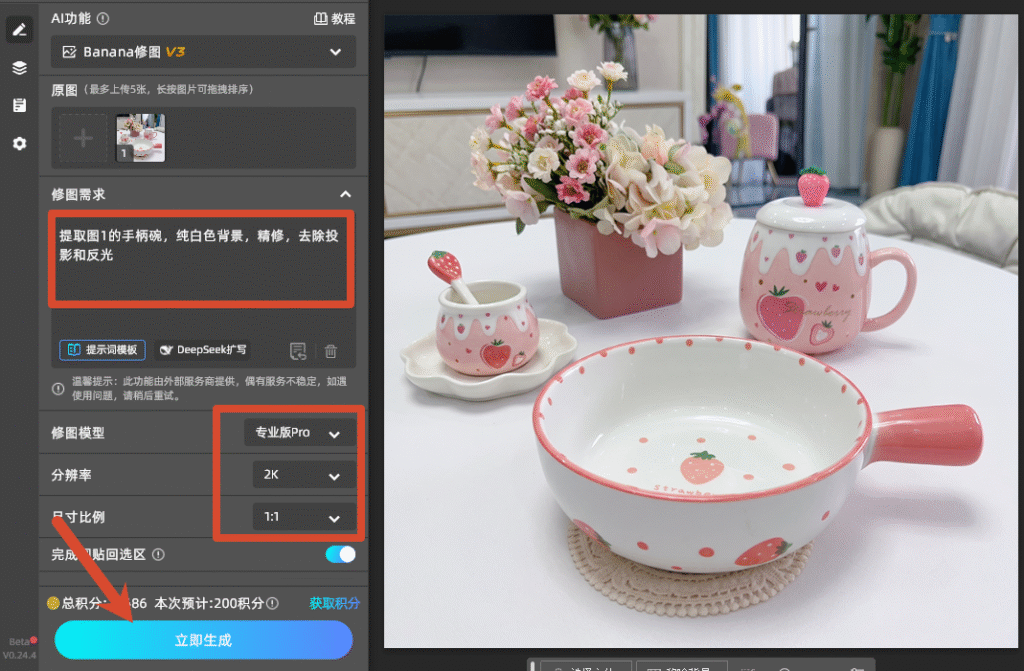1024x671 pixels.
Task: Open the document notes icon in the sidebar
Action: click(20, 105)
